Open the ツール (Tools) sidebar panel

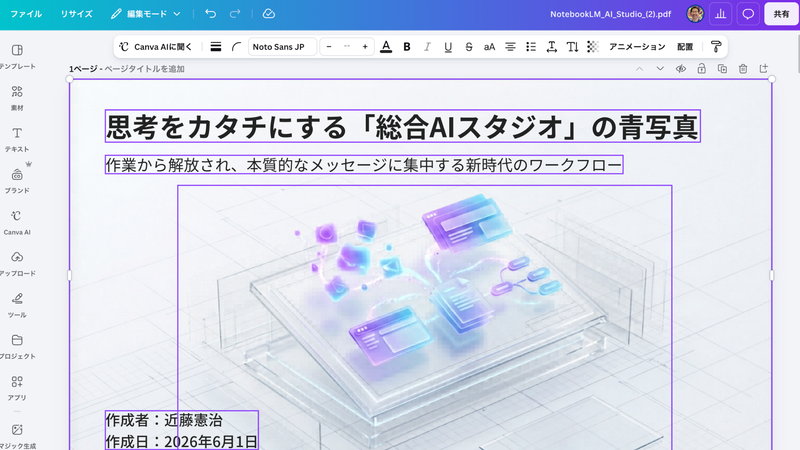17,305
